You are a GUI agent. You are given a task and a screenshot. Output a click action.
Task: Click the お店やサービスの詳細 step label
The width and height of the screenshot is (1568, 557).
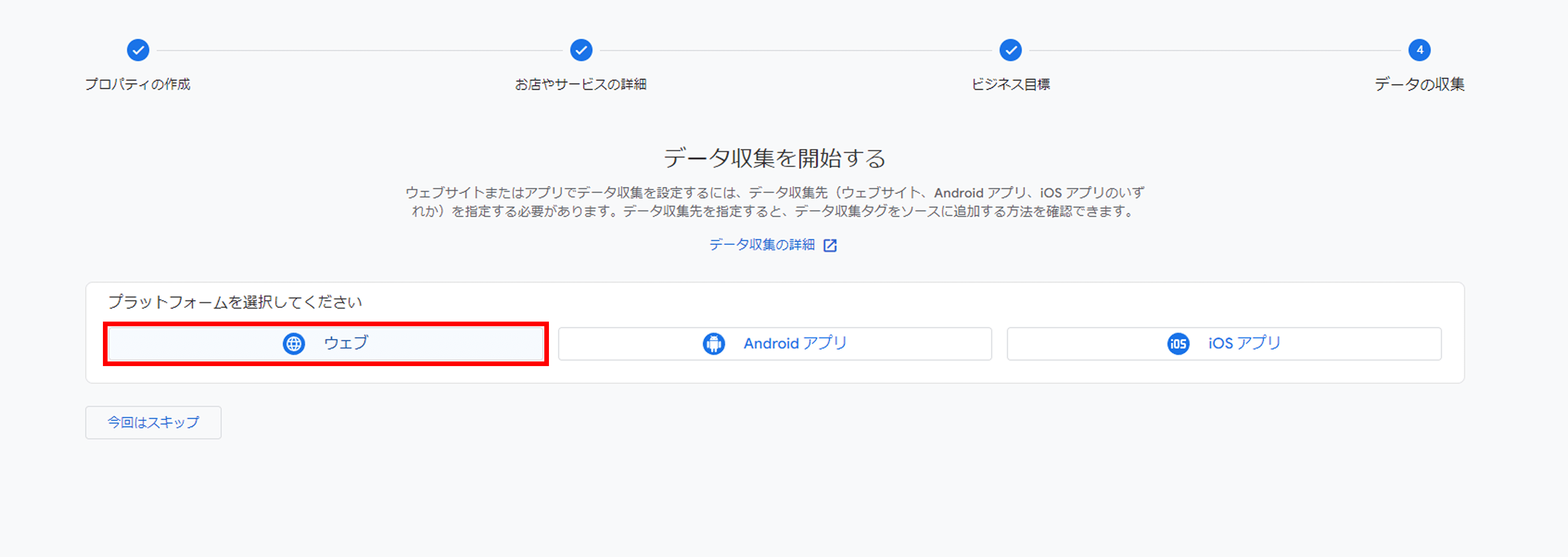click(580, 84)
